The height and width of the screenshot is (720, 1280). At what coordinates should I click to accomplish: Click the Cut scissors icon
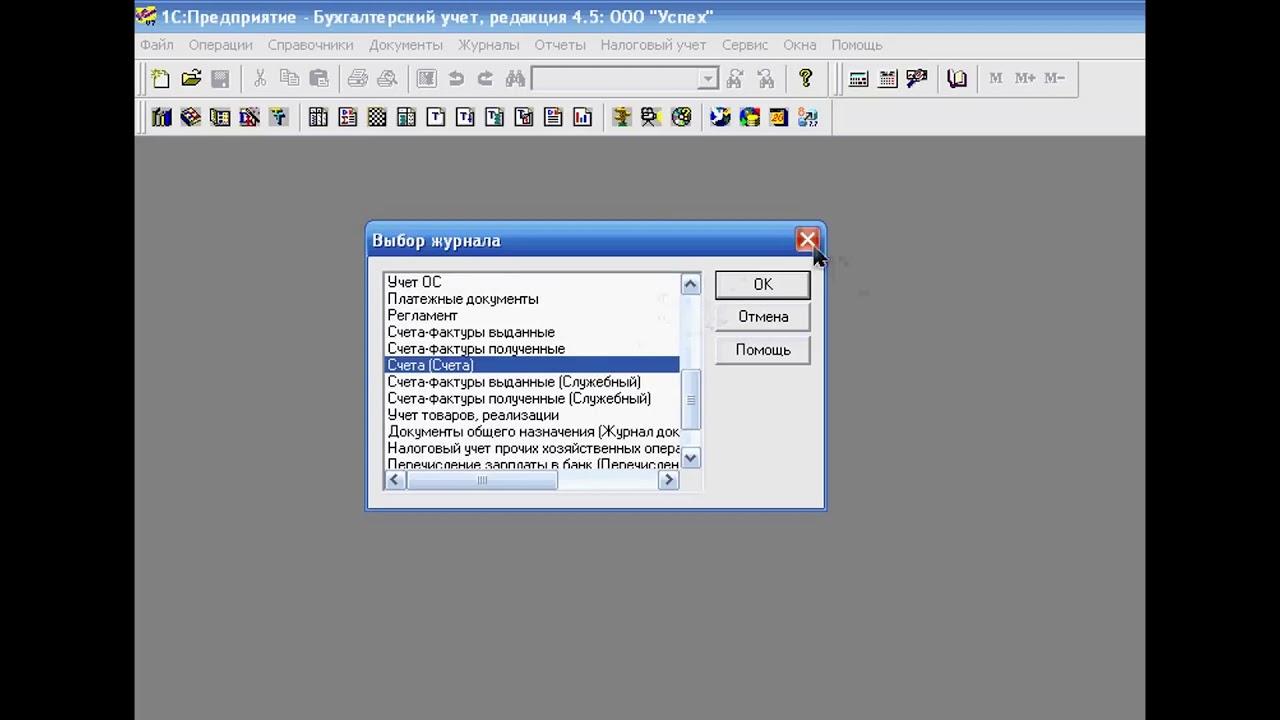[260, 78]
